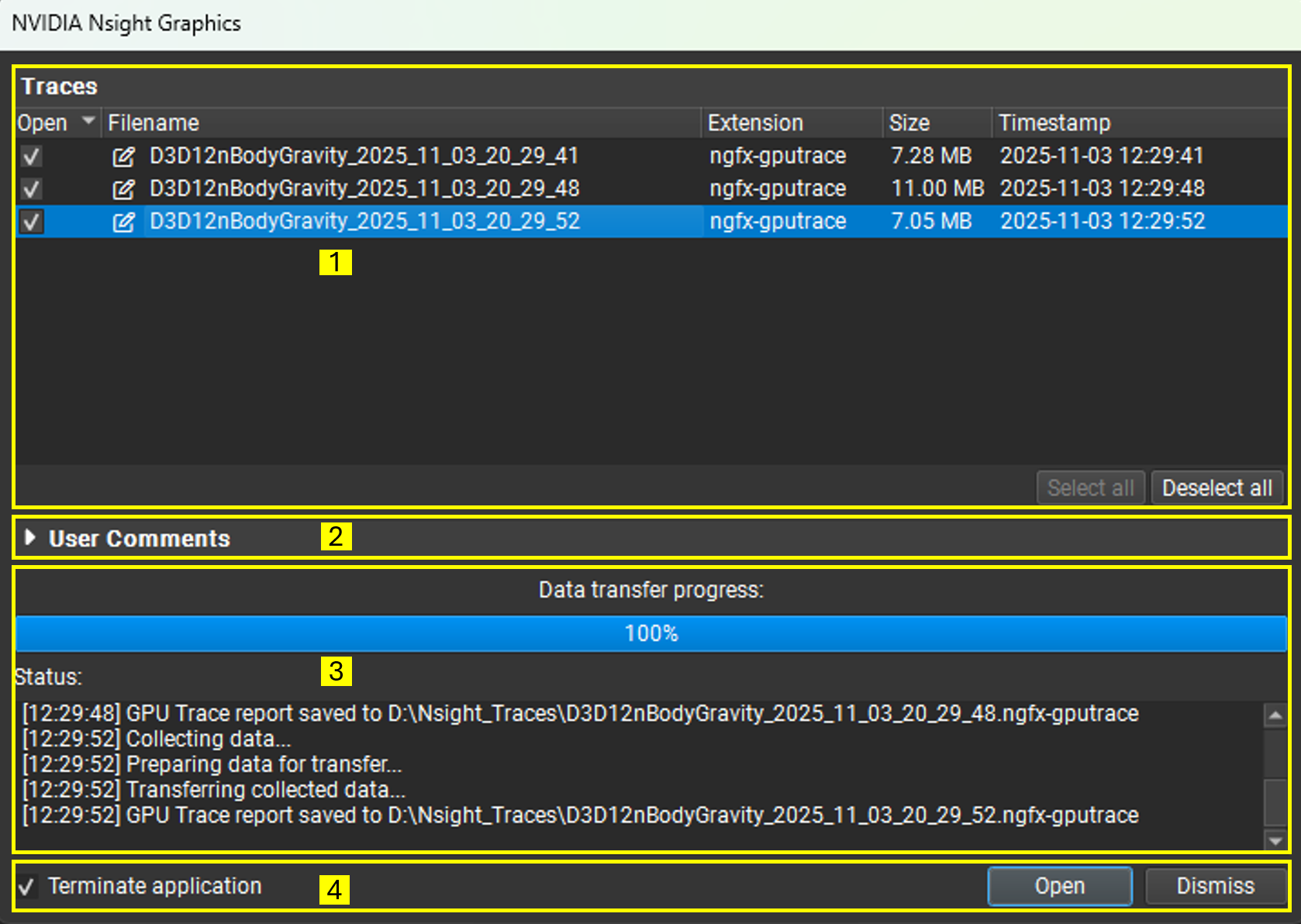Screen dimensions: 1301x924
Task: Click the Deselect all button
Action: click(1216, 487)
